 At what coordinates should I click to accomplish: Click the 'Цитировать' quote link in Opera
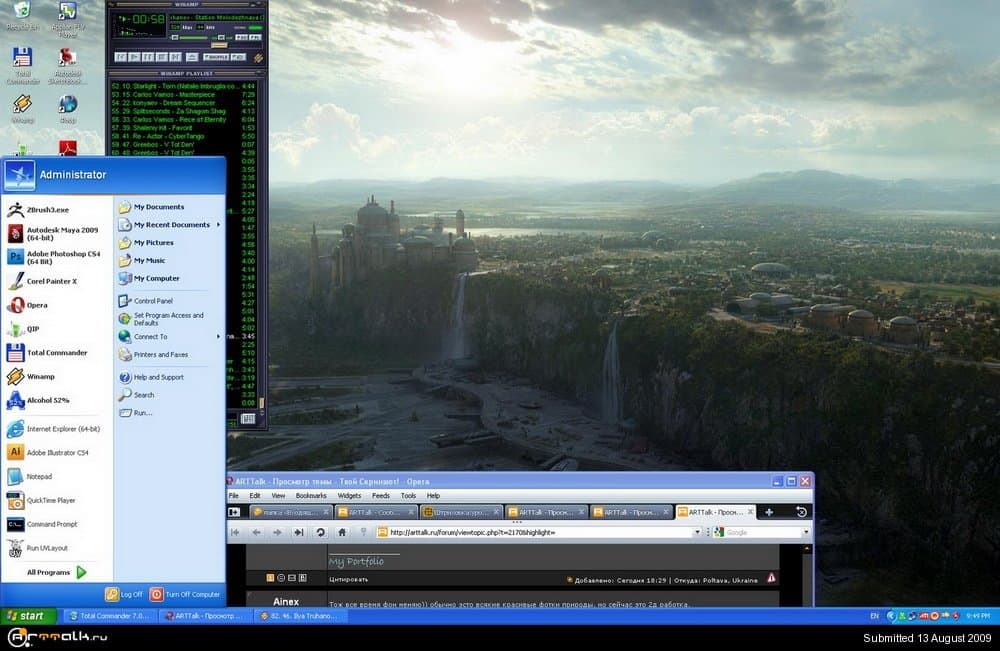tap(348, 580)
